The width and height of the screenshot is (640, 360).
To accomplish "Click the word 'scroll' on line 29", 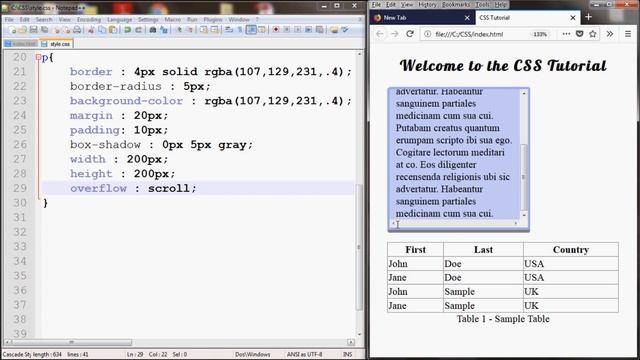I will [169, 188].
